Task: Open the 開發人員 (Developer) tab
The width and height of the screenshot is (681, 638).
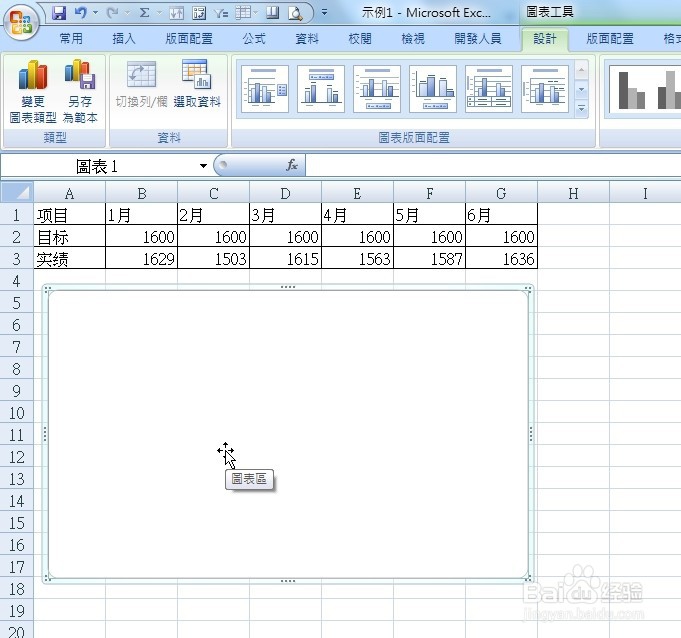Action: [478, 39]
